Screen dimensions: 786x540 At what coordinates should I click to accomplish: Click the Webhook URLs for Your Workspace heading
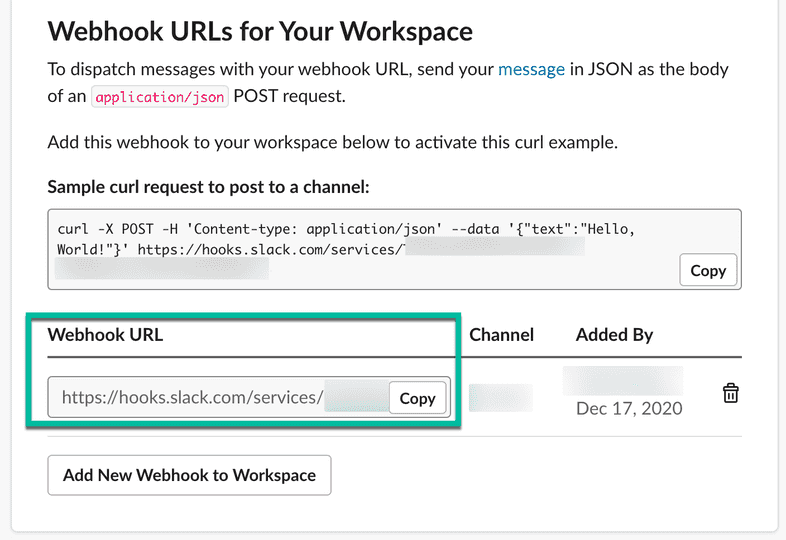click(260, 31)
